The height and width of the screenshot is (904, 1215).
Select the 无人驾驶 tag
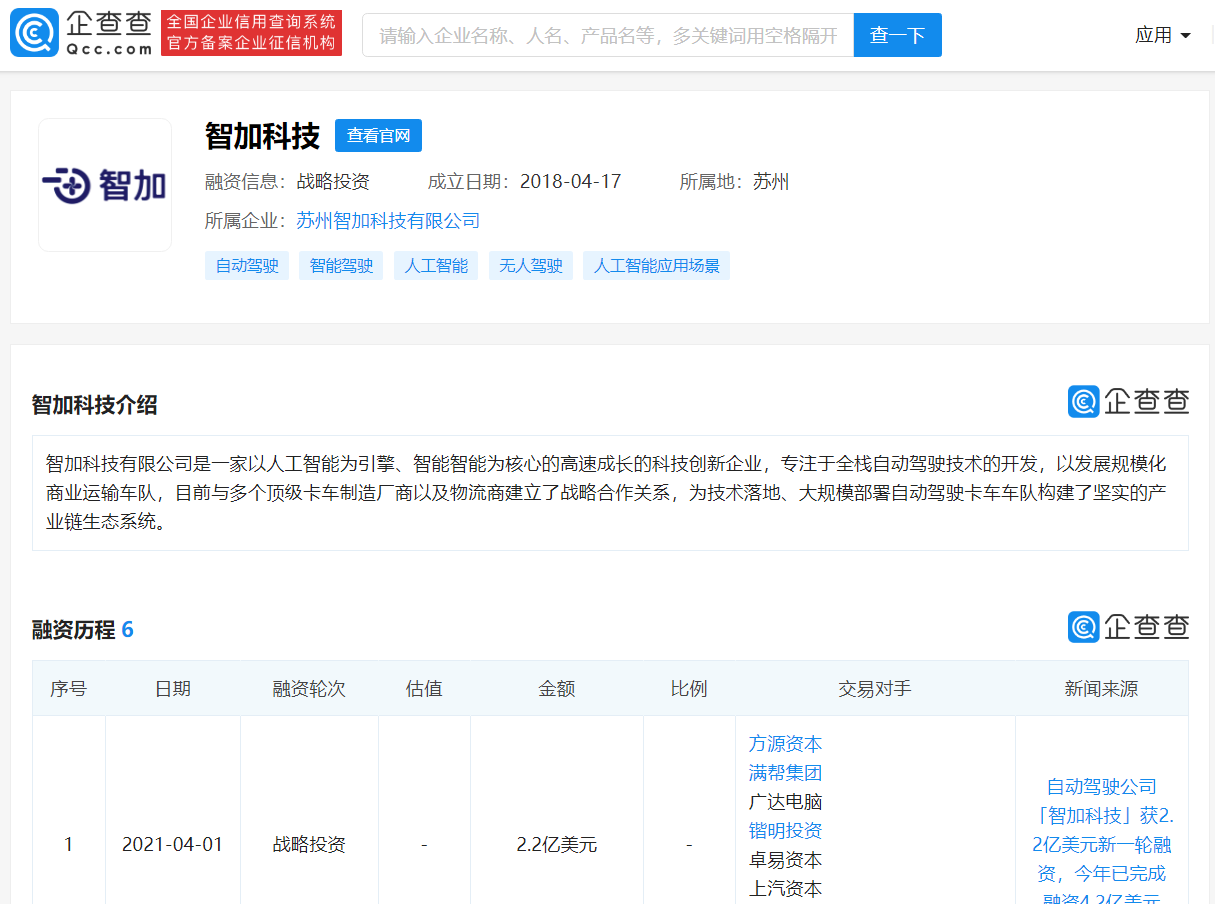coord(530,265)
